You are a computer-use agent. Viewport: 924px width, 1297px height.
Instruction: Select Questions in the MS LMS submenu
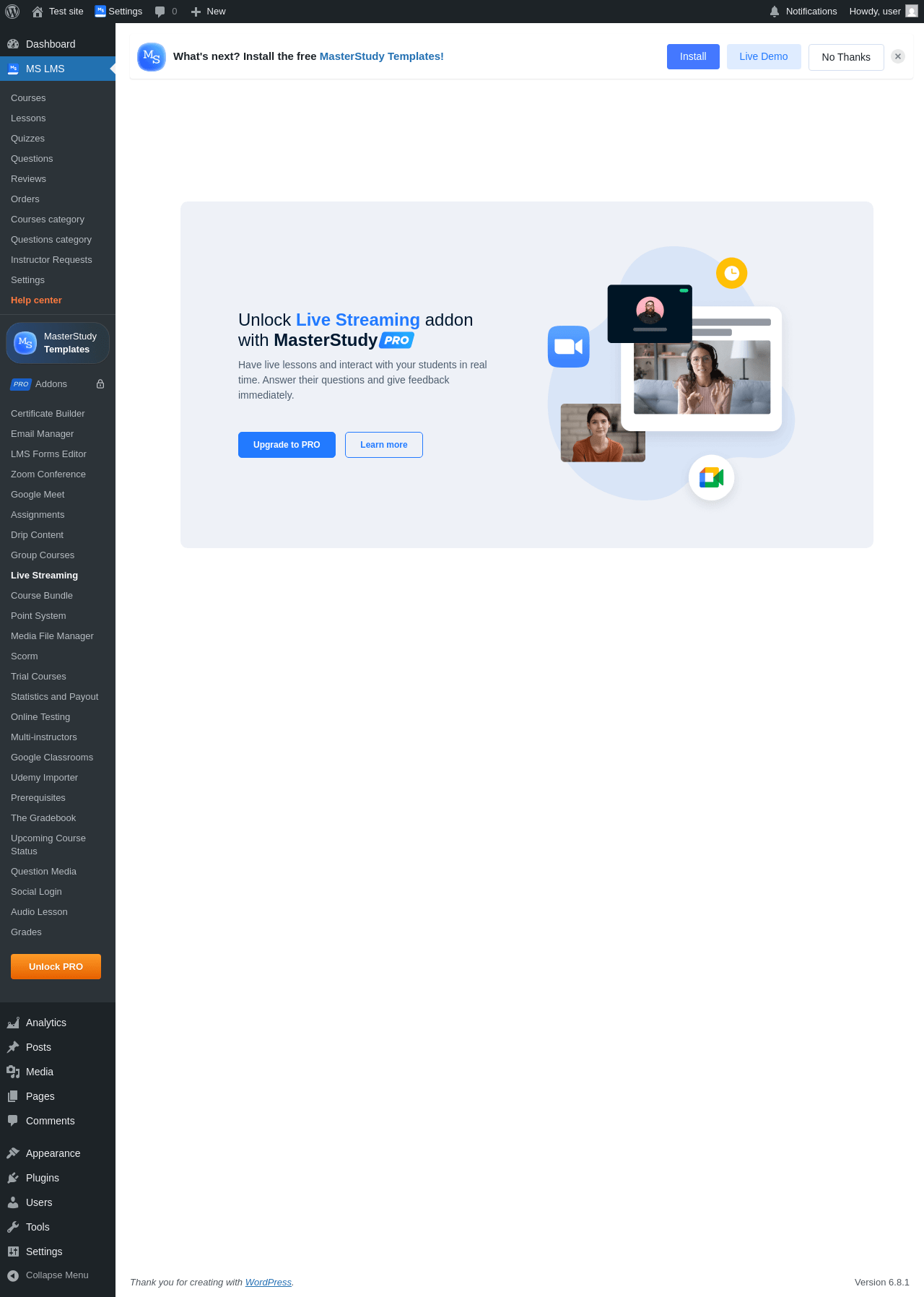point(32,159)
